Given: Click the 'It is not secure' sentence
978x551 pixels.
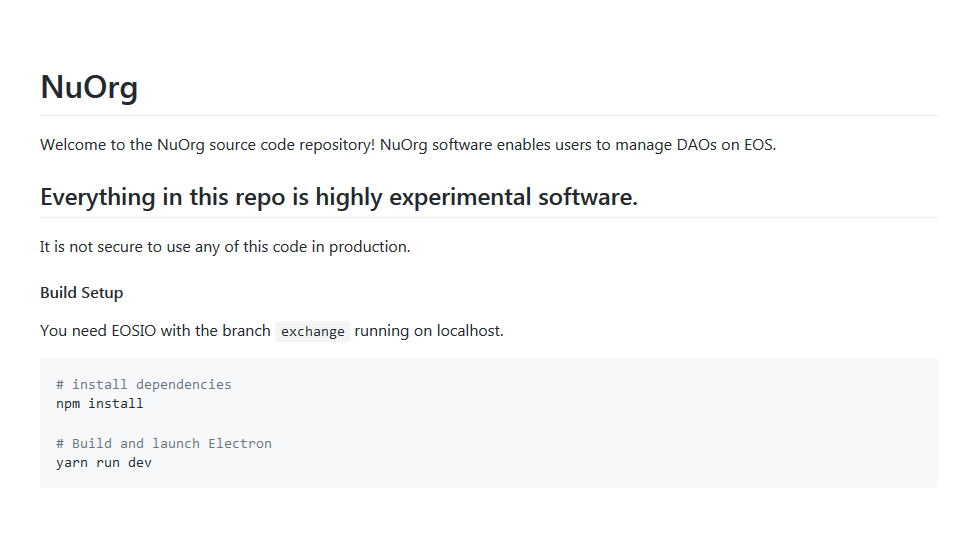Looking at the screenshot, I should [x=225, y=247].
